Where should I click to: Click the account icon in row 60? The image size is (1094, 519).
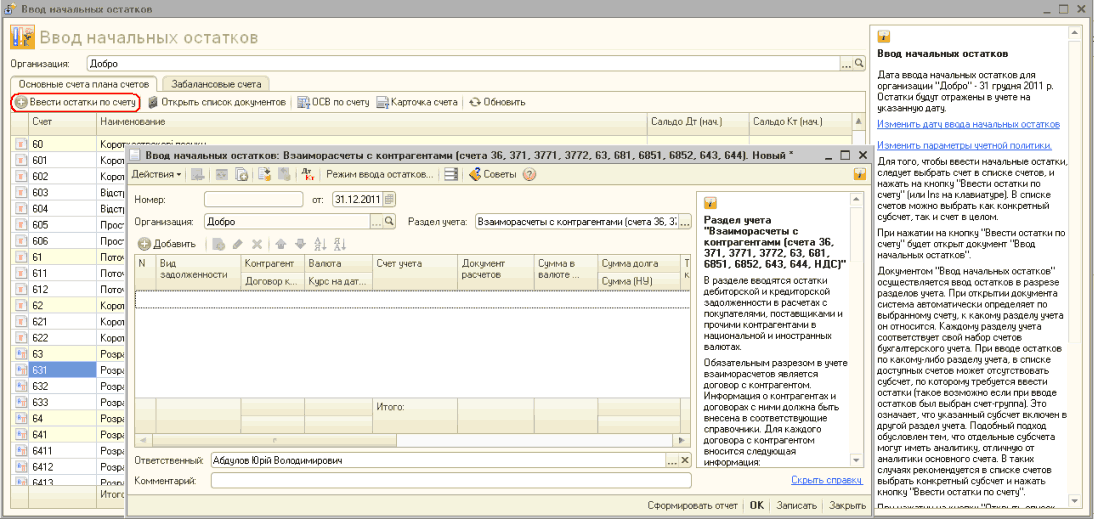[21, 144]
